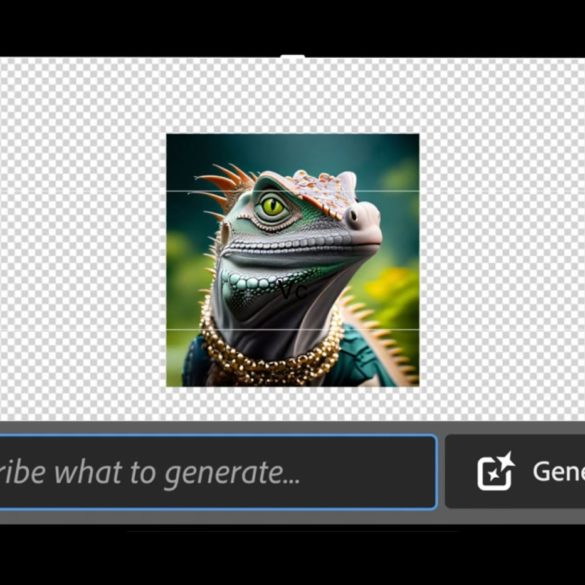Click the 'Vc' watermark on lizard's neck
Screen dimensions: 585x585
coord(293,291)
